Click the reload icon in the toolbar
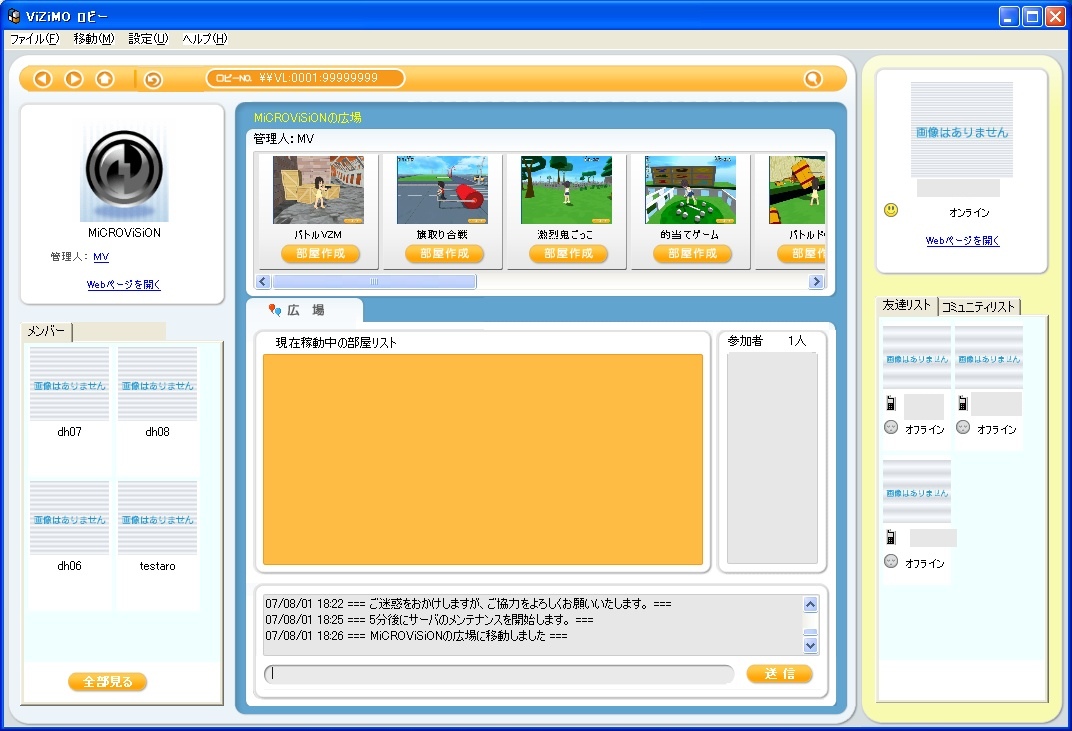Image resolution: width=1072 pixels, height=731 pixels. pos(153,80)
